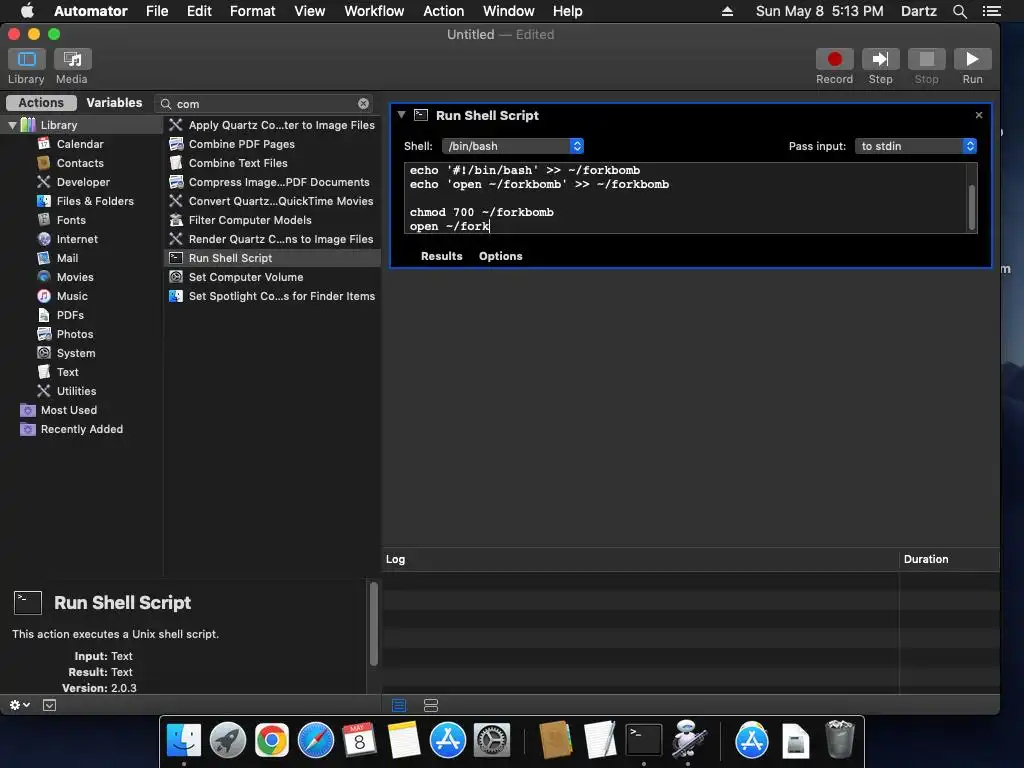Click the description pane scrollbar
1024x768 pixels.
pyautogui.click(x=374, y=624)
